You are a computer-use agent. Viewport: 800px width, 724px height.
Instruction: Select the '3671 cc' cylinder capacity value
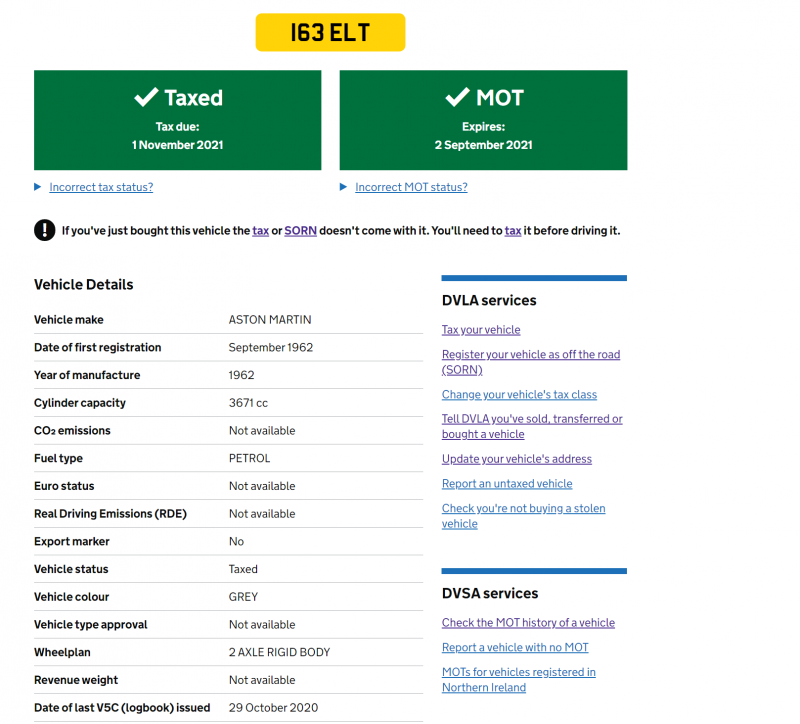248,403
